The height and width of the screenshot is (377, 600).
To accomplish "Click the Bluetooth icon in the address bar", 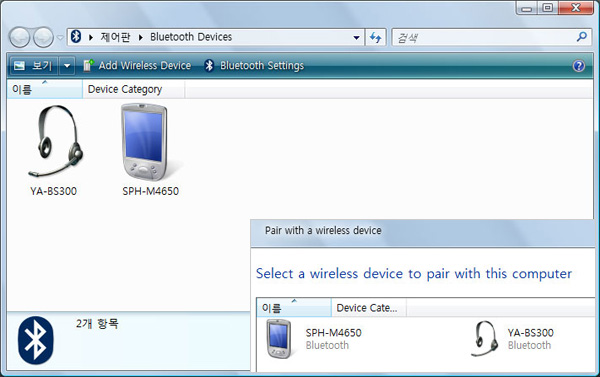I will click(76, 37).
